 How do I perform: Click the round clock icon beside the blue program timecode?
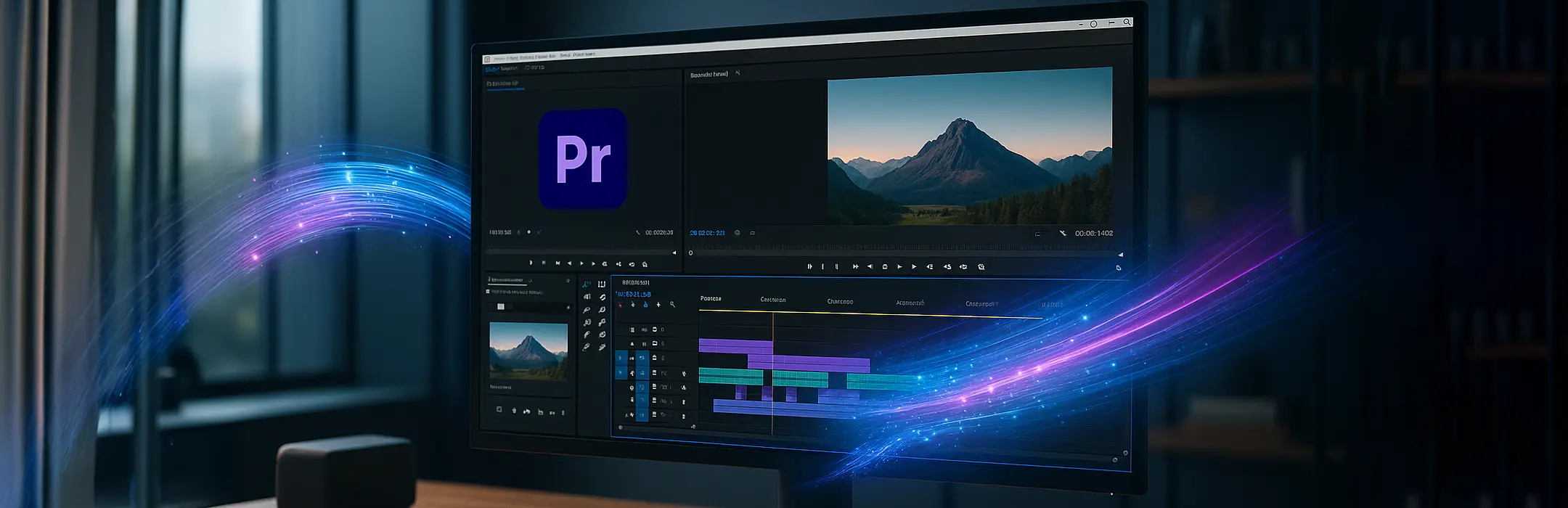738,233
